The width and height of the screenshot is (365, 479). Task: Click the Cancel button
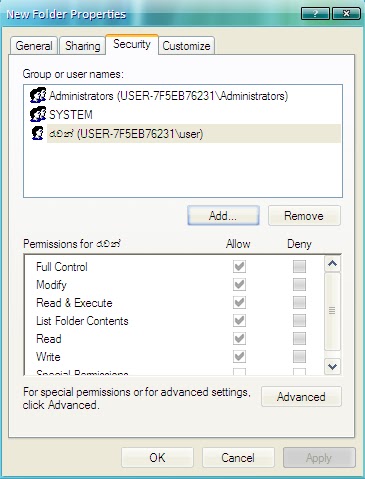click(238, 458)
